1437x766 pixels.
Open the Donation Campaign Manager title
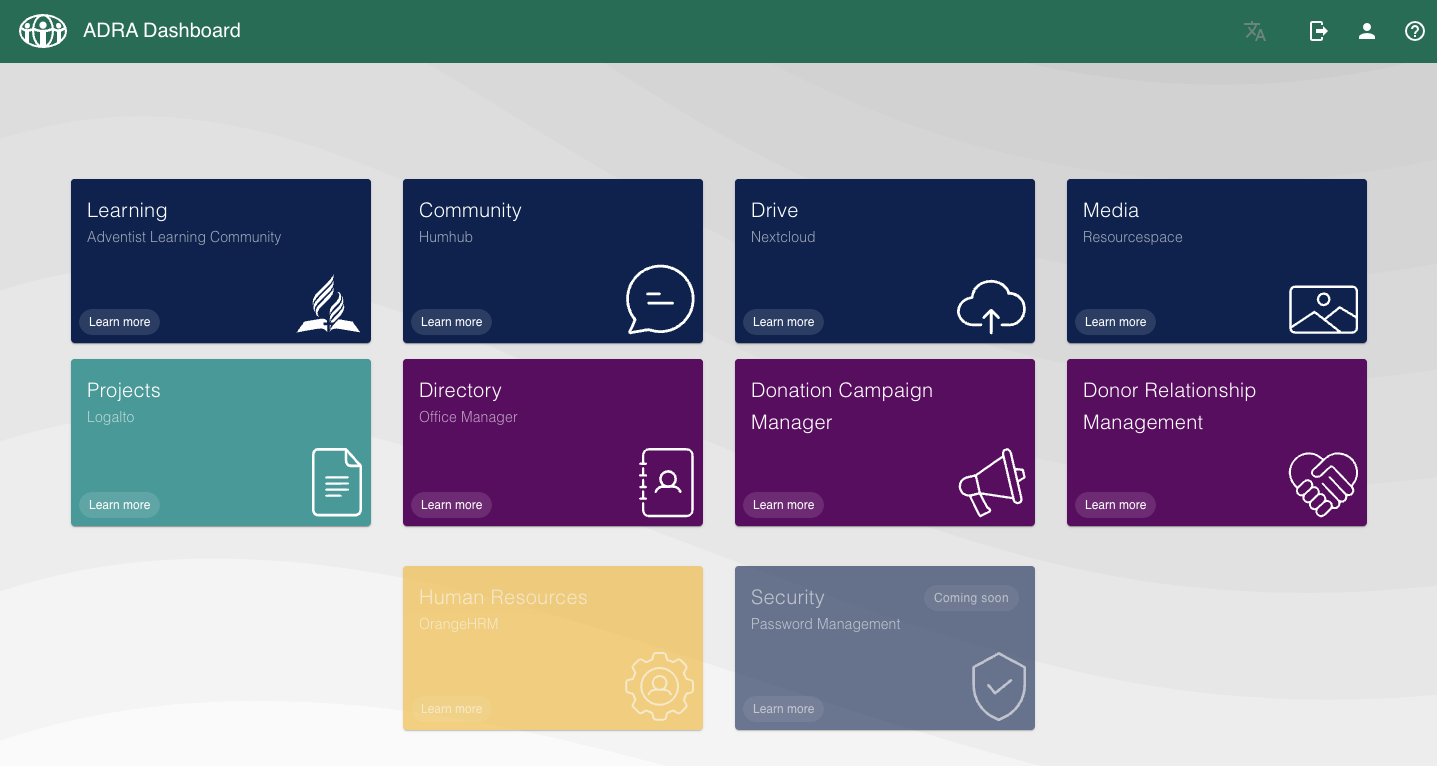pos(842,406)
